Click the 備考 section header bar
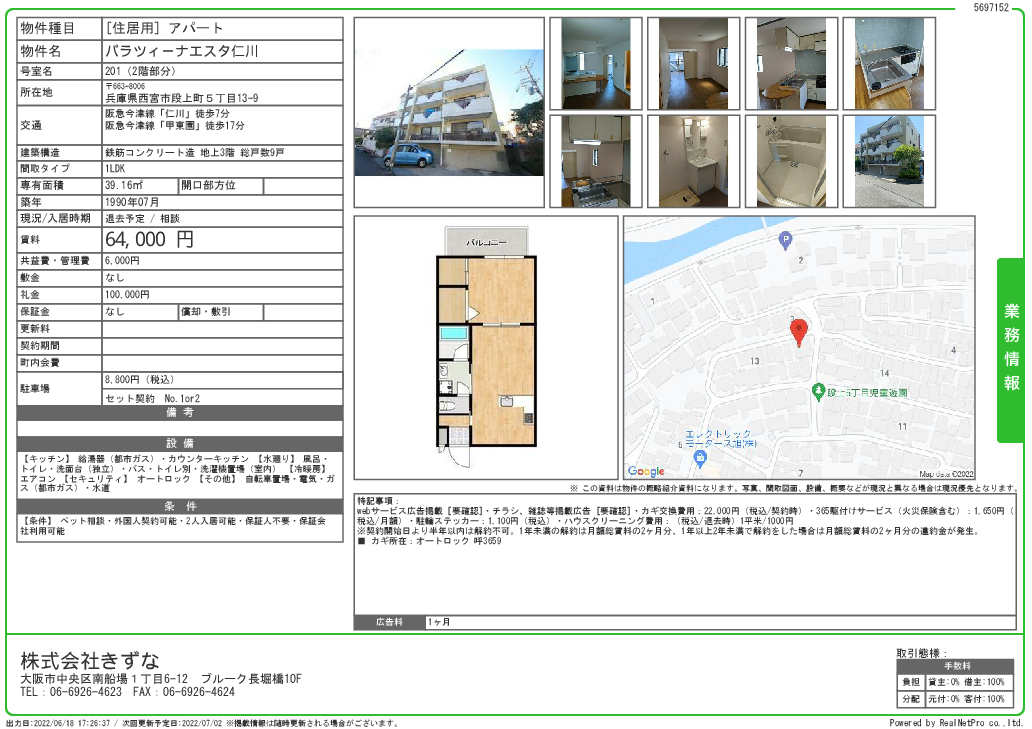Image resolution: width=1032 pixels, height=729 pixels. pyautogui.click(x=180, y=412)
